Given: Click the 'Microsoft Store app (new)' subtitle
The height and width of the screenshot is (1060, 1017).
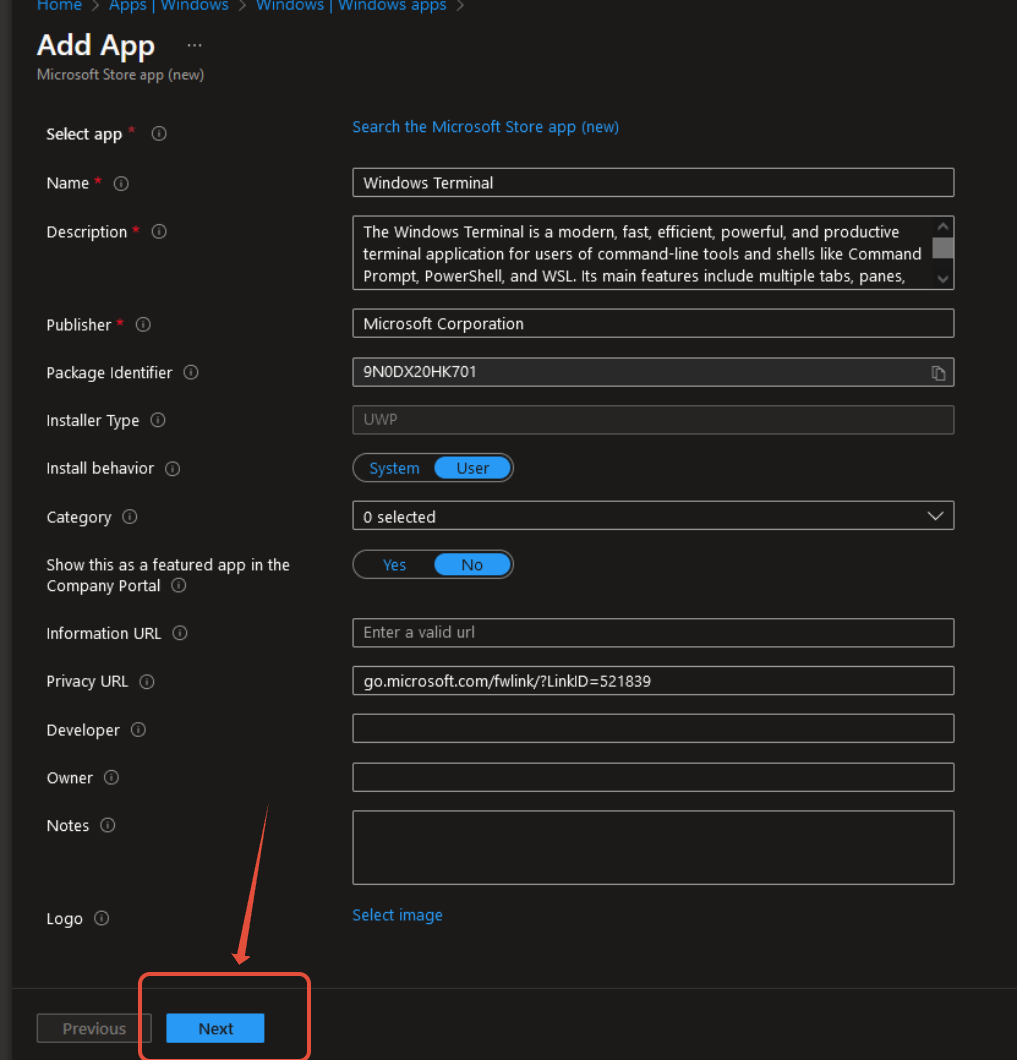Looking at the screenshot, I should tap(120, 75).
